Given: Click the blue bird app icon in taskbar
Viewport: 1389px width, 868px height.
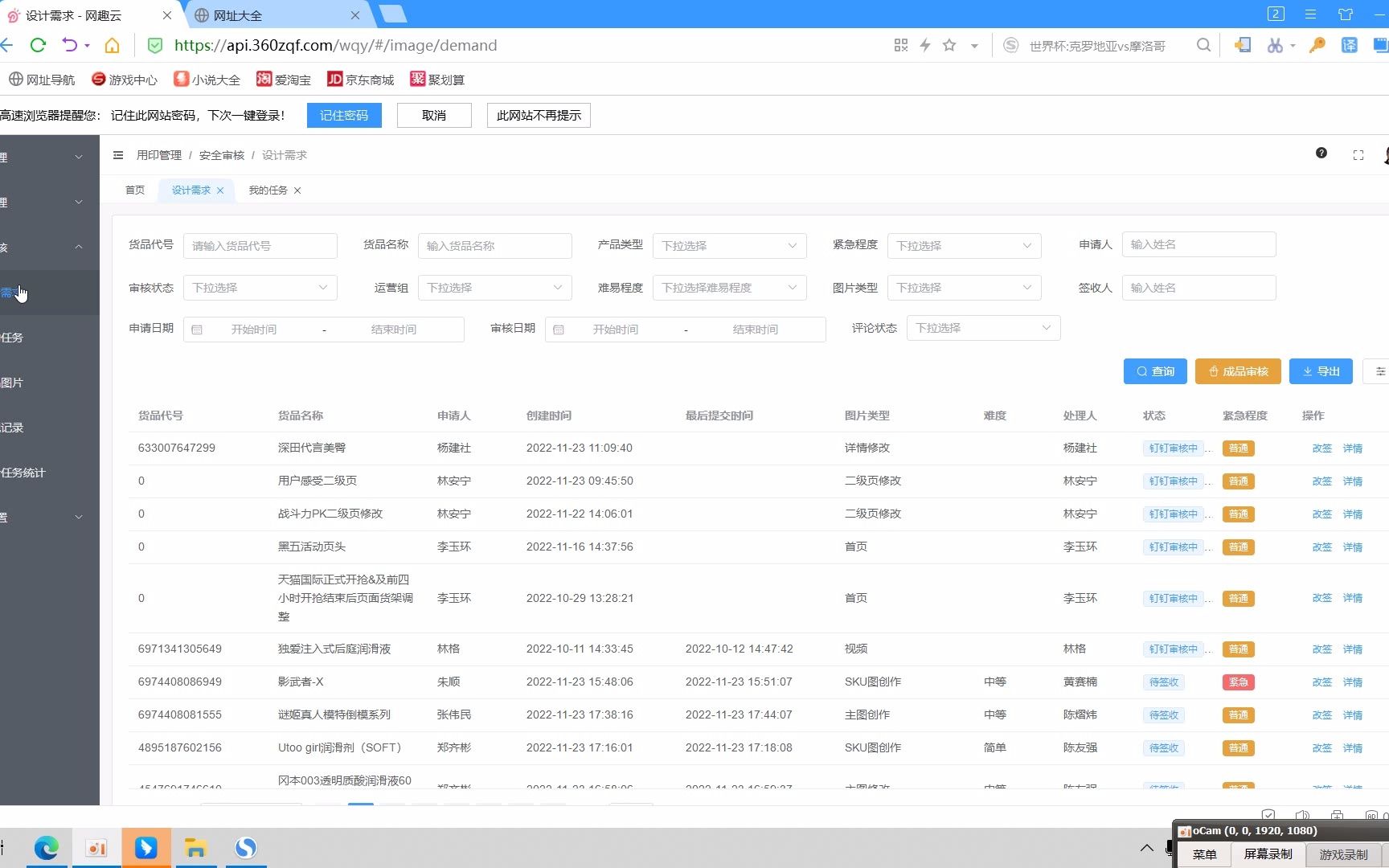Looking at the screenshot, I should (x=145, y=848).
